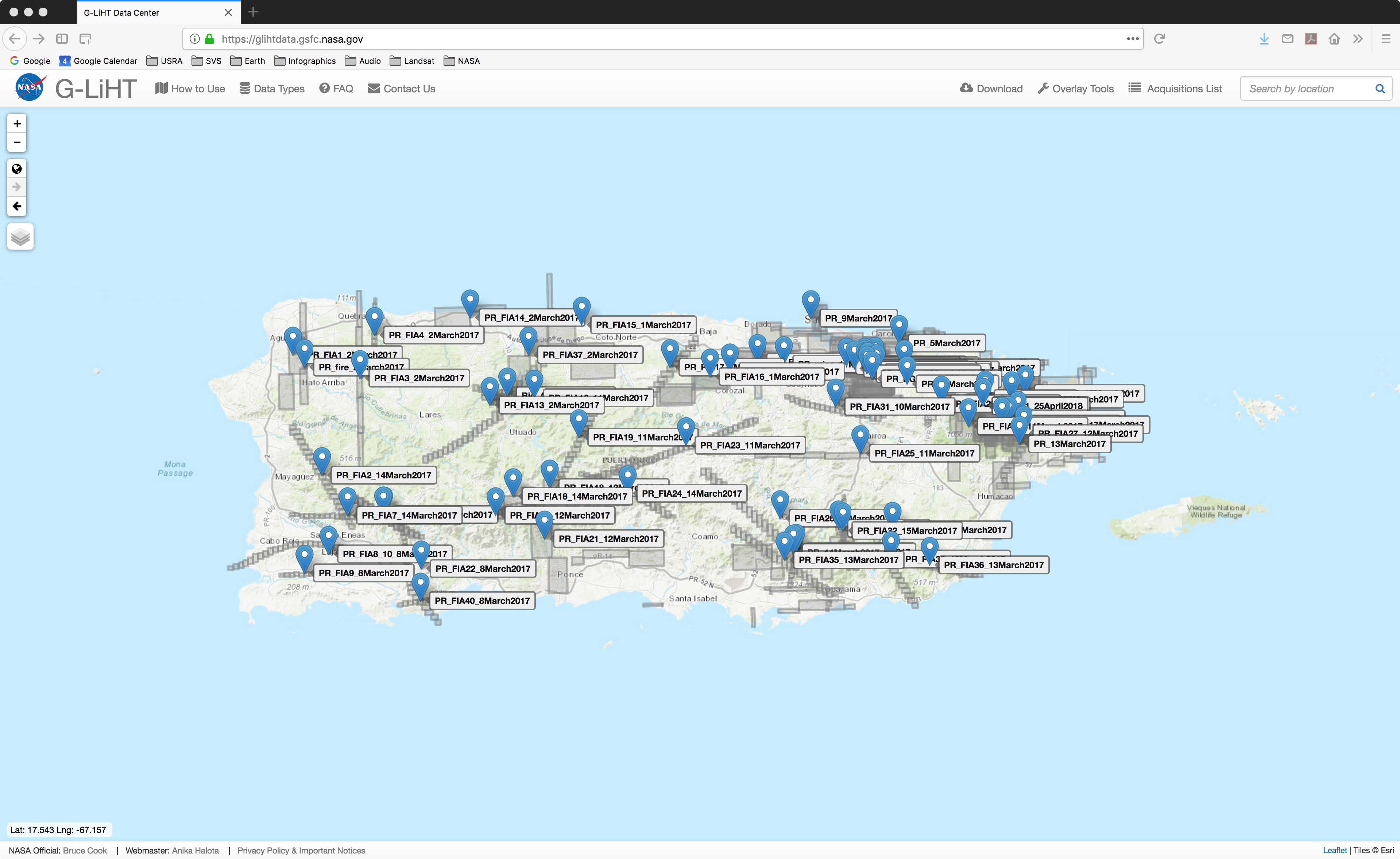
Task: Reload the browser page
Action: 1160,39
